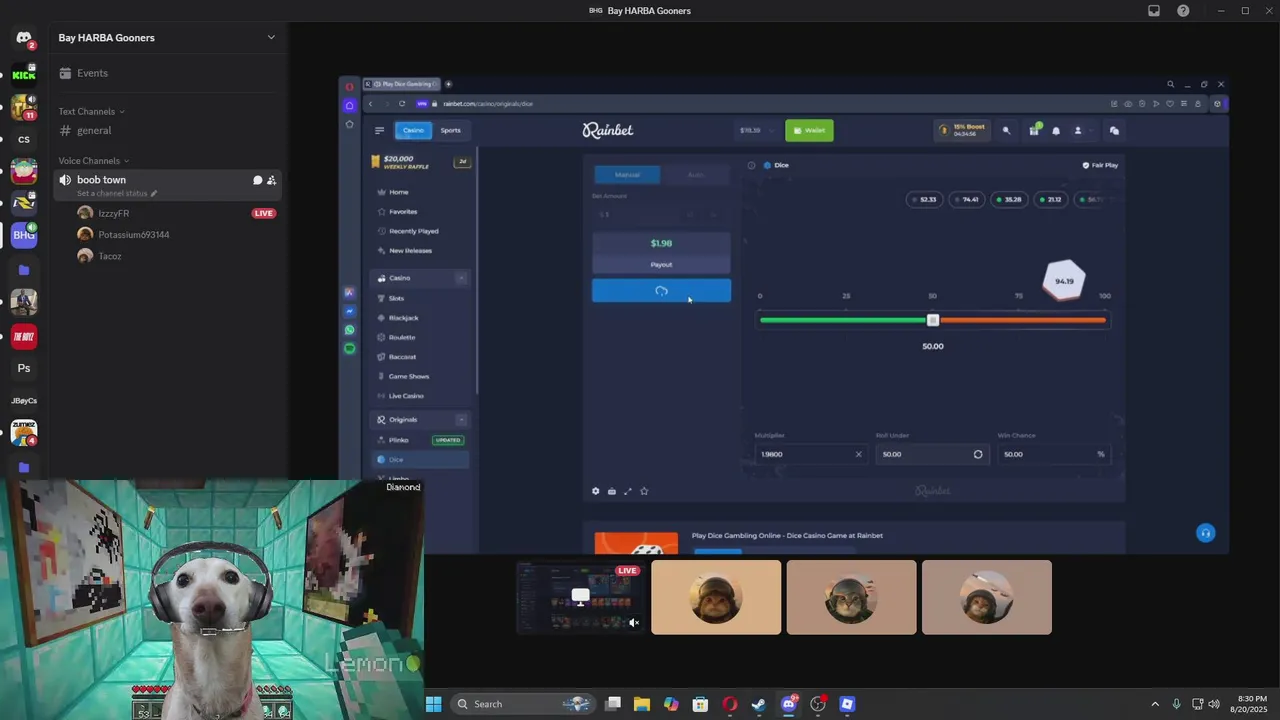The width and height of the screenshot is (1280, 720).
Task: Switch to Auto betting tab
Action: coord(696,175)
